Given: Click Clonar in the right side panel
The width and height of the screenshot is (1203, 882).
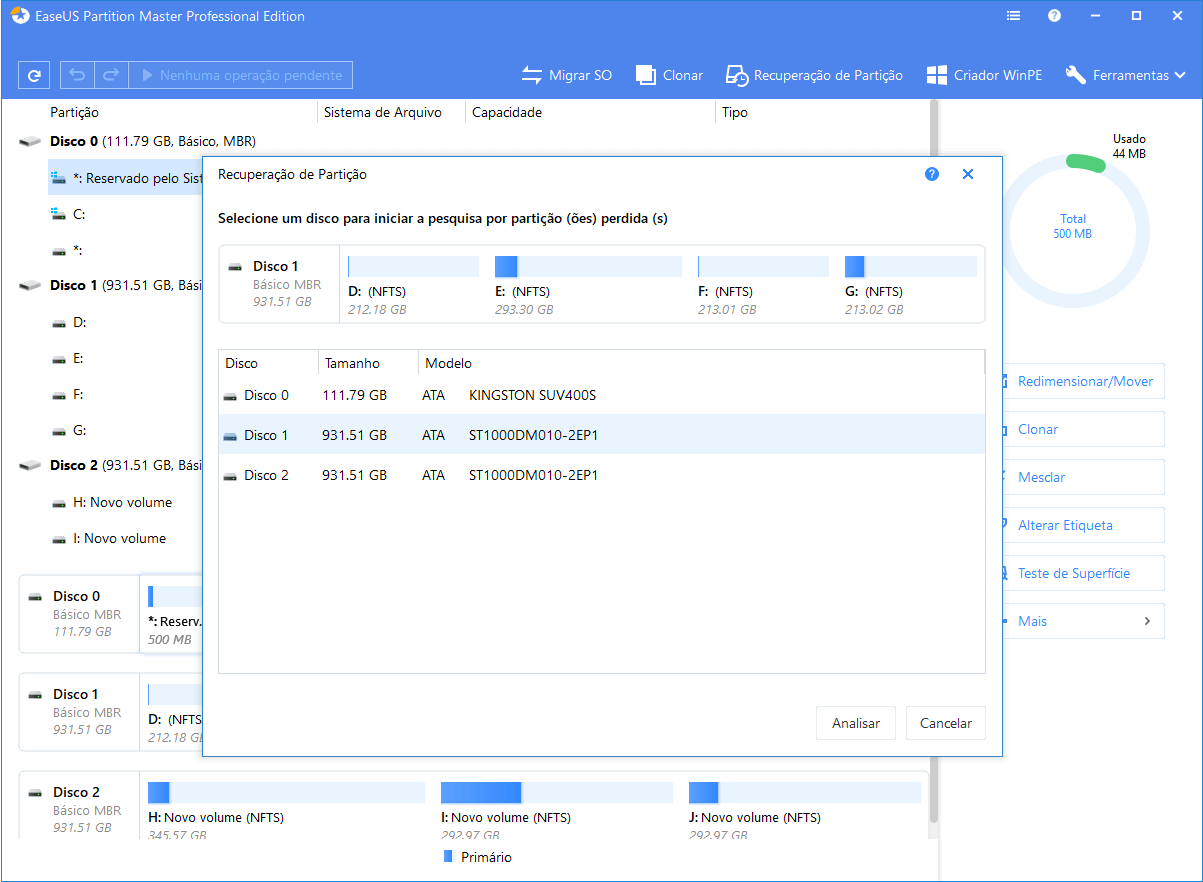Looking at the screenshot, I should coord(1084,429).
